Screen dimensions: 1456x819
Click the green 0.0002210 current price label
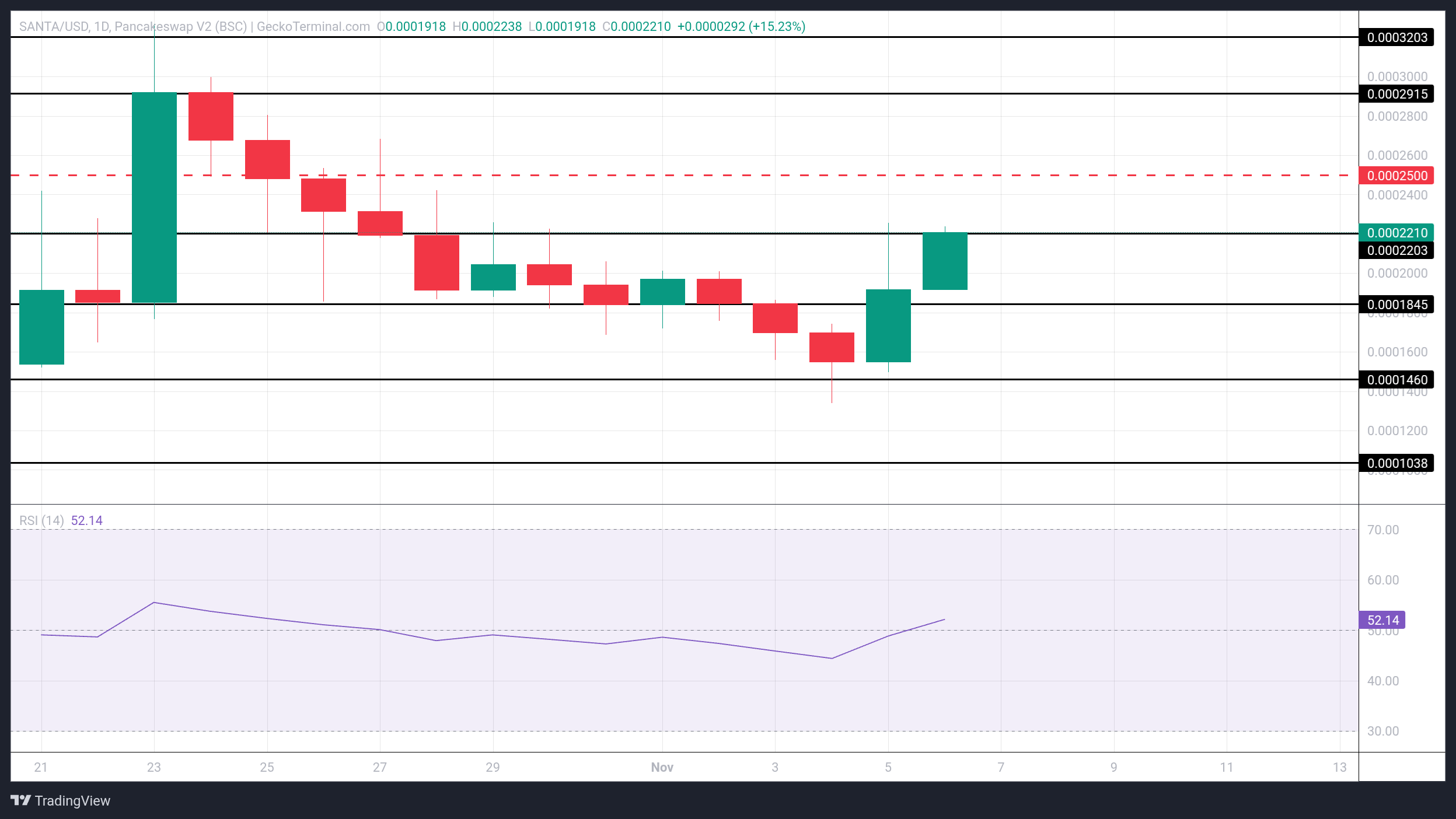point(1396,233)
